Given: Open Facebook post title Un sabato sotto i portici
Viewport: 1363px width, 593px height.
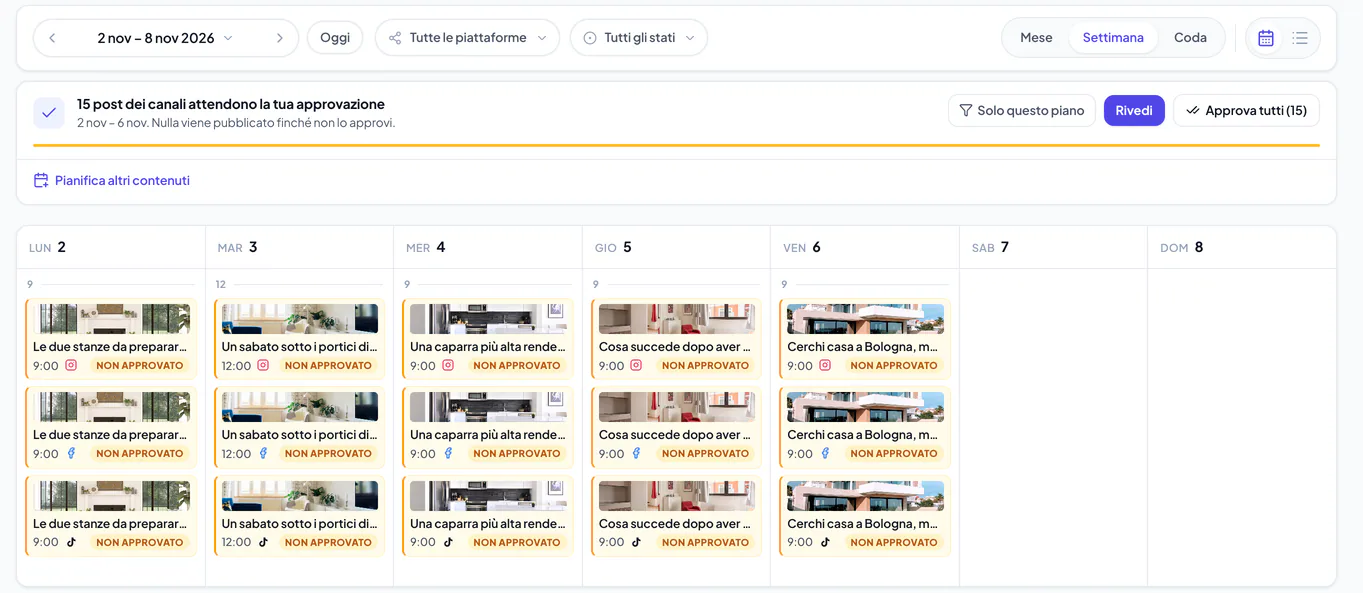Looking at the screenshot, I should (300, 435).
